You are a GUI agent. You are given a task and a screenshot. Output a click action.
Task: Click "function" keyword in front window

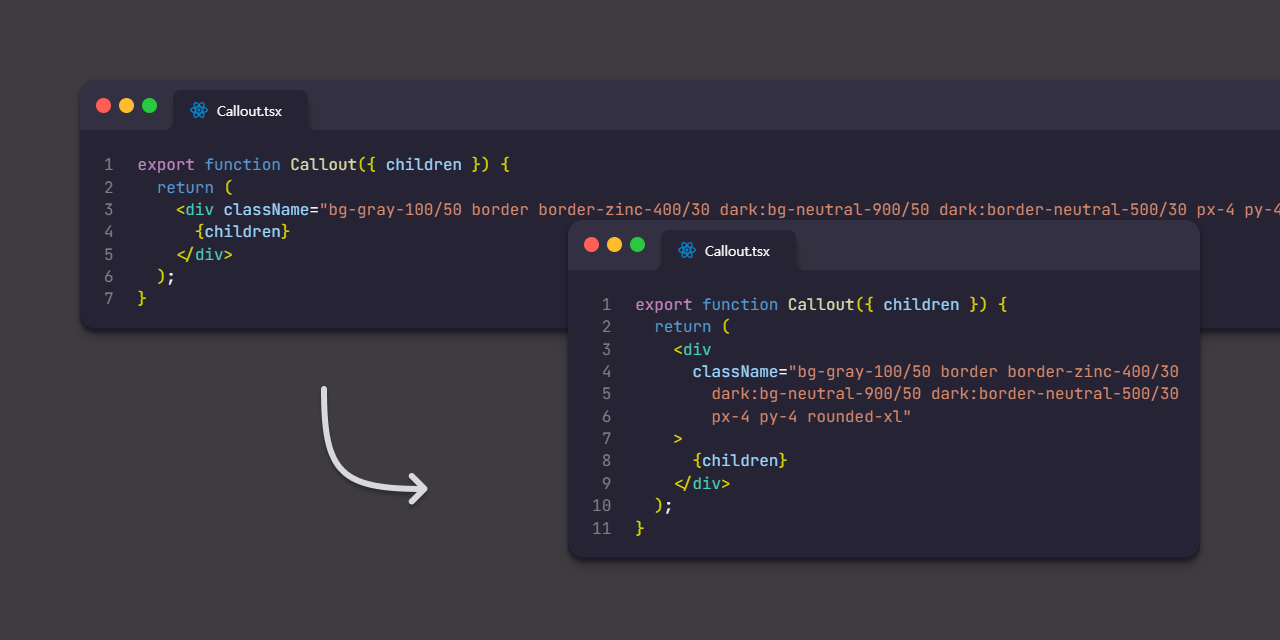pyautogui.click(x=740, y=304)
